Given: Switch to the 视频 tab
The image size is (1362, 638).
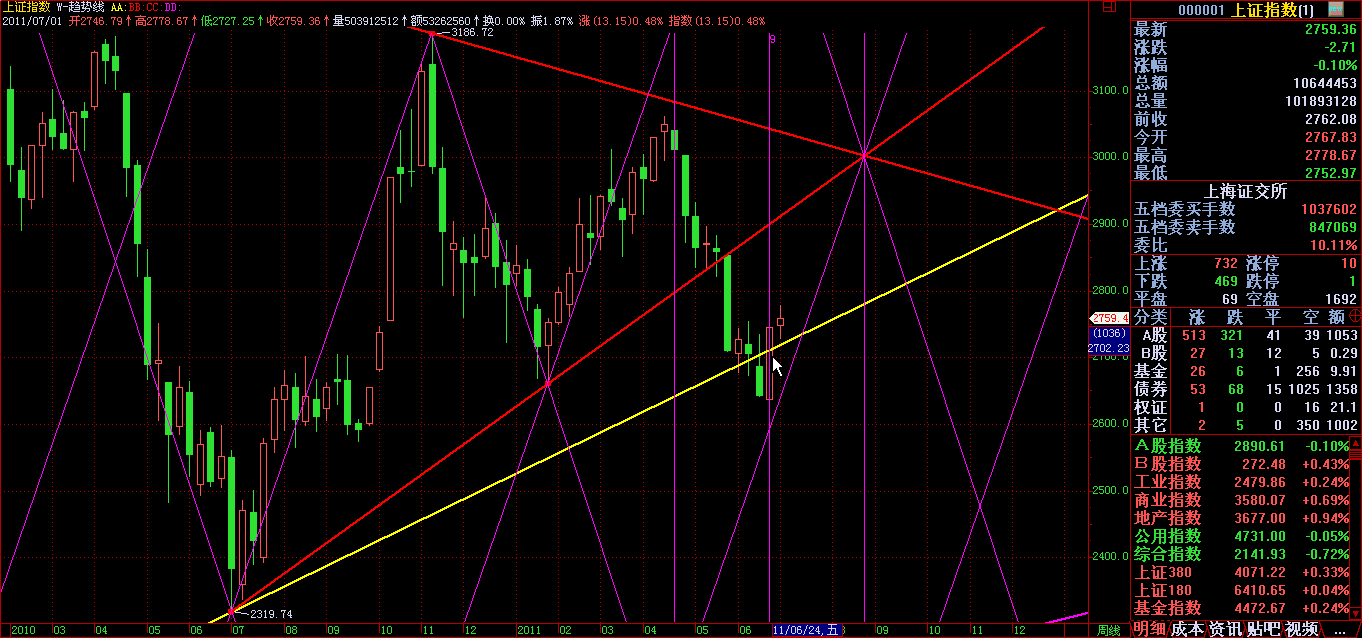Looking at the screenshot, I should click(x=1301, y=628).
